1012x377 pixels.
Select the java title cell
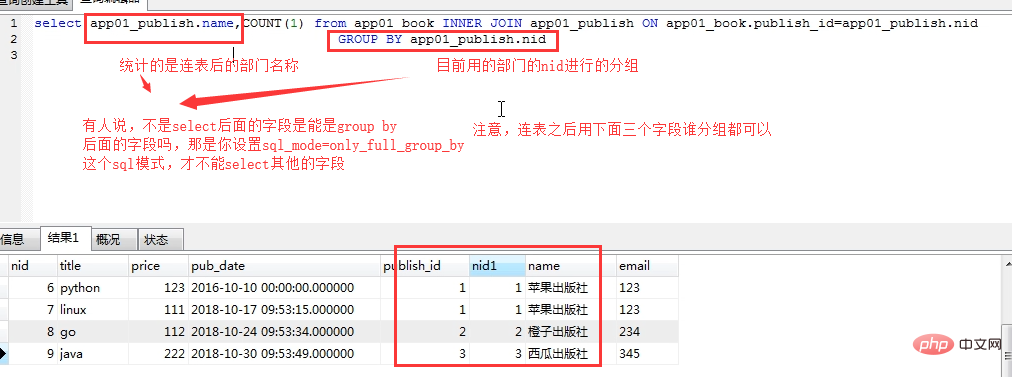tap(92, 354)
